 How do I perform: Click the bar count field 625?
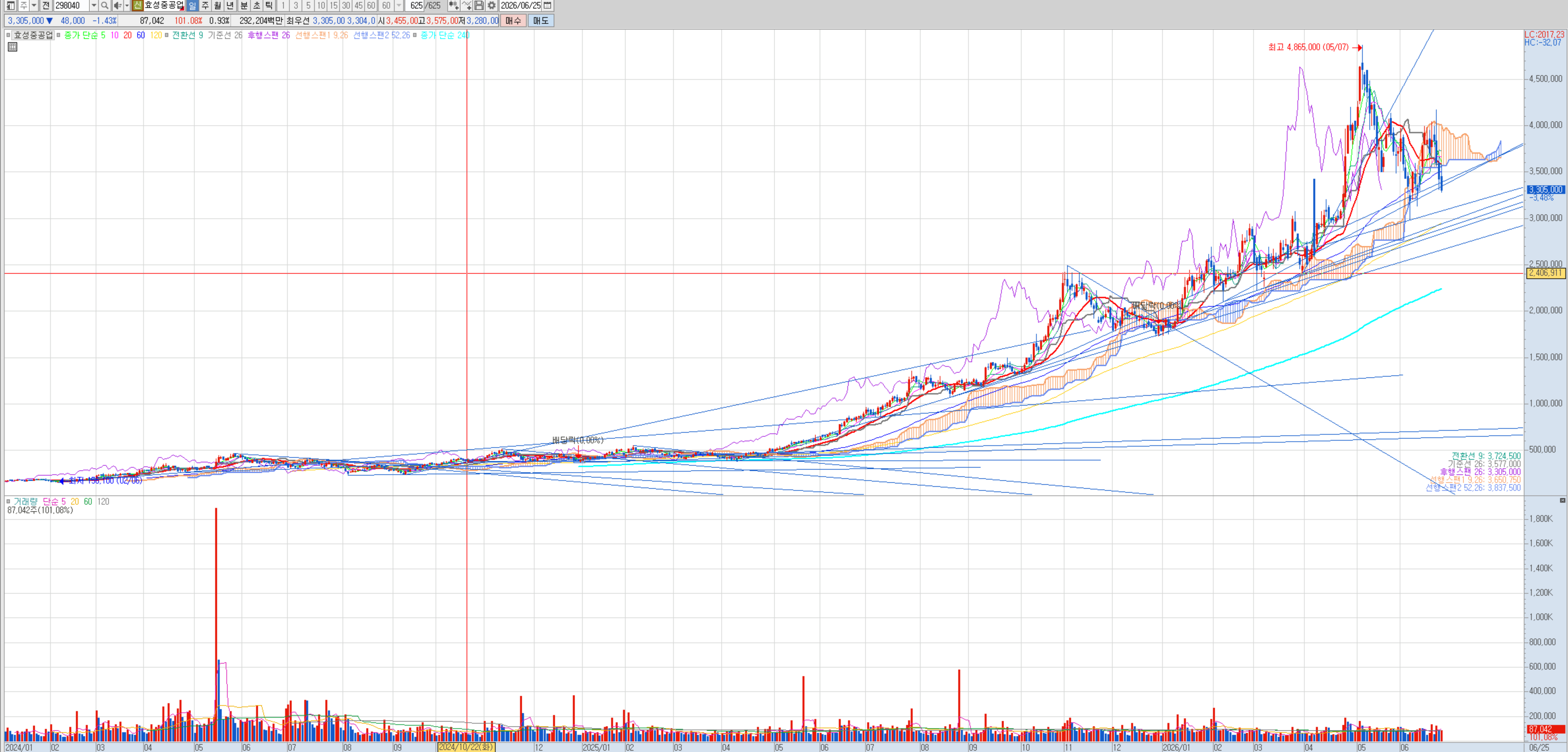(416, 5)
